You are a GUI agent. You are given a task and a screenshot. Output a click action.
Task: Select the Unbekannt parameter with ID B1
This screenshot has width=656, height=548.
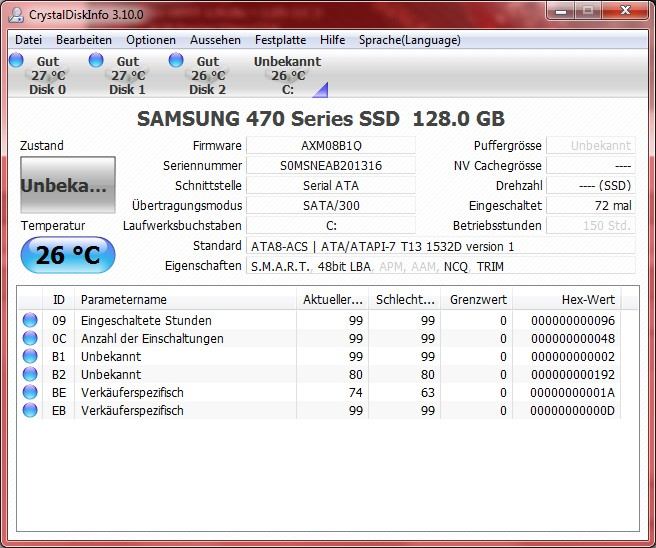(x=320, y=356)
